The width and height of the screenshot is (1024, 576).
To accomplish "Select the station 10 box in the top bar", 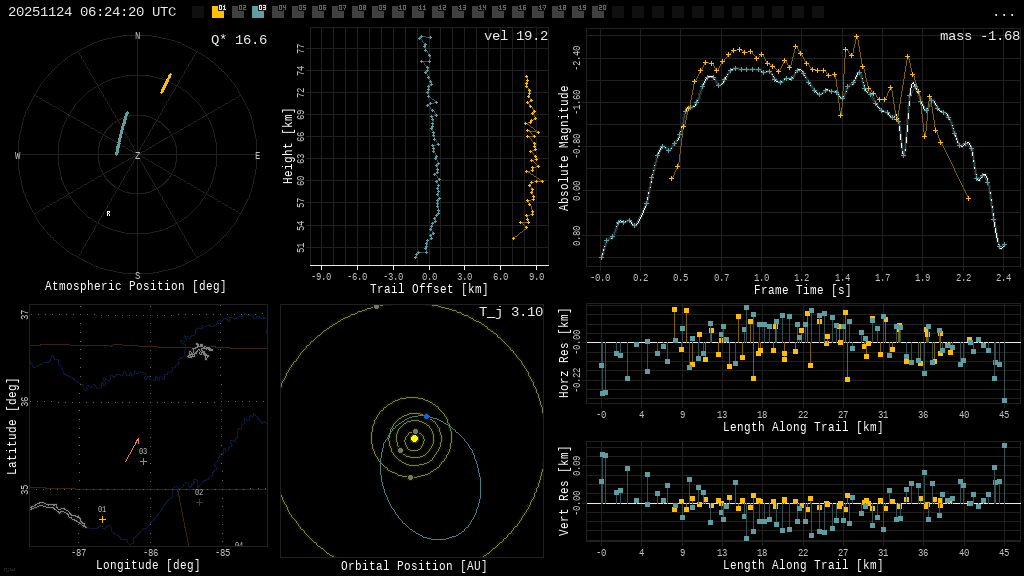I will tap(398, 12).
